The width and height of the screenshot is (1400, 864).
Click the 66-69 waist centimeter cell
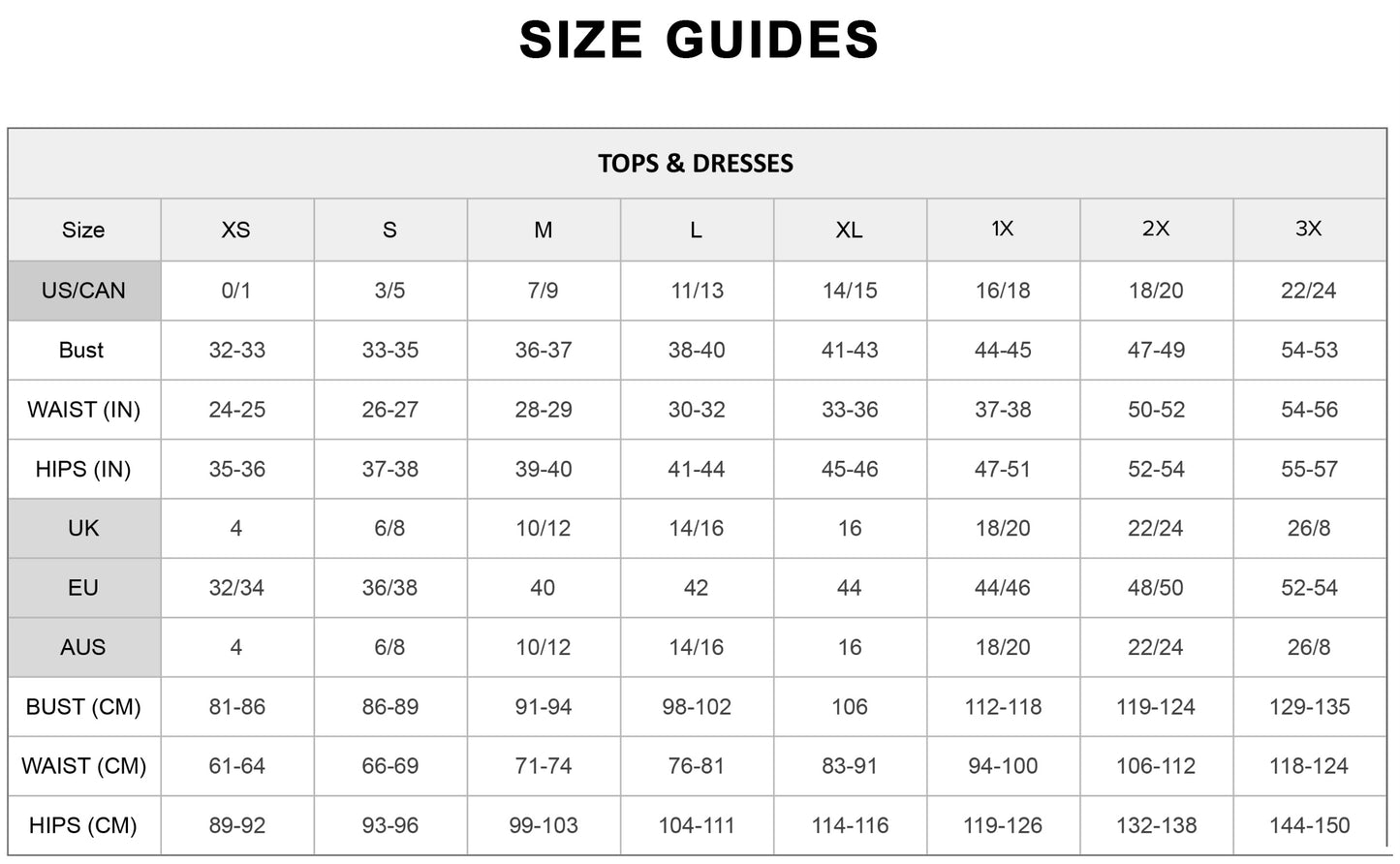pyautogui.click(x=389, y=766)
